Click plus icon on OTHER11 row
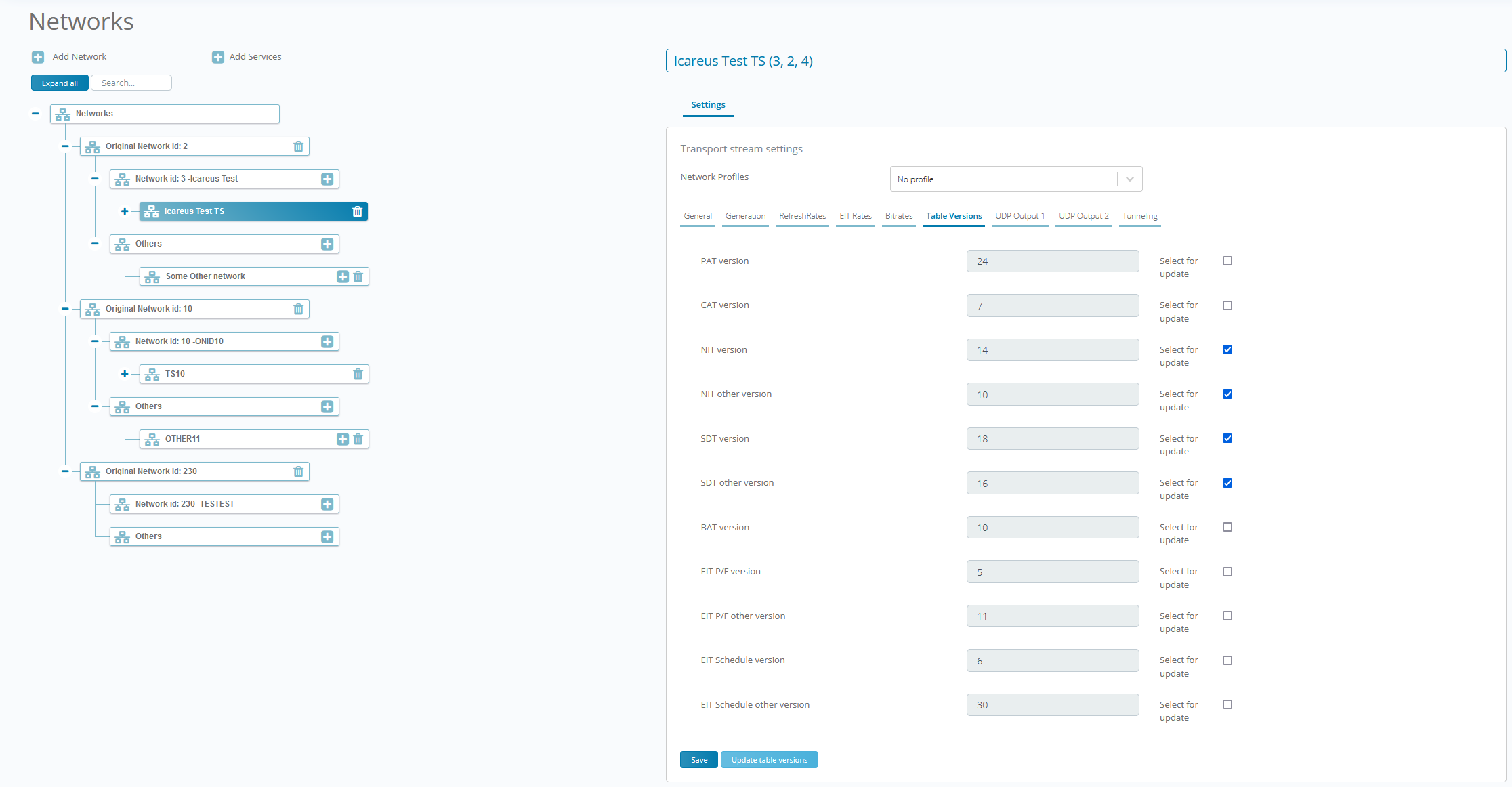1512x787 pixels. (x=343, y=439)
